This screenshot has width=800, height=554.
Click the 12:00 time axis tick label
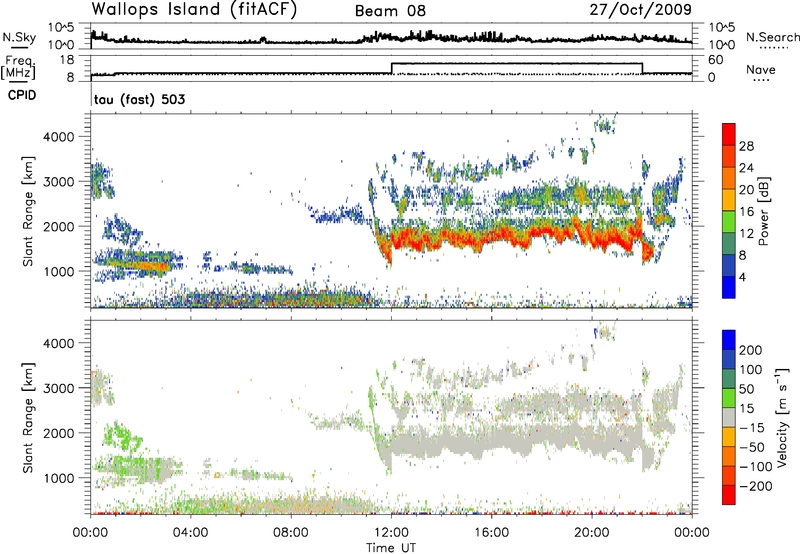[x=391, y=533]
